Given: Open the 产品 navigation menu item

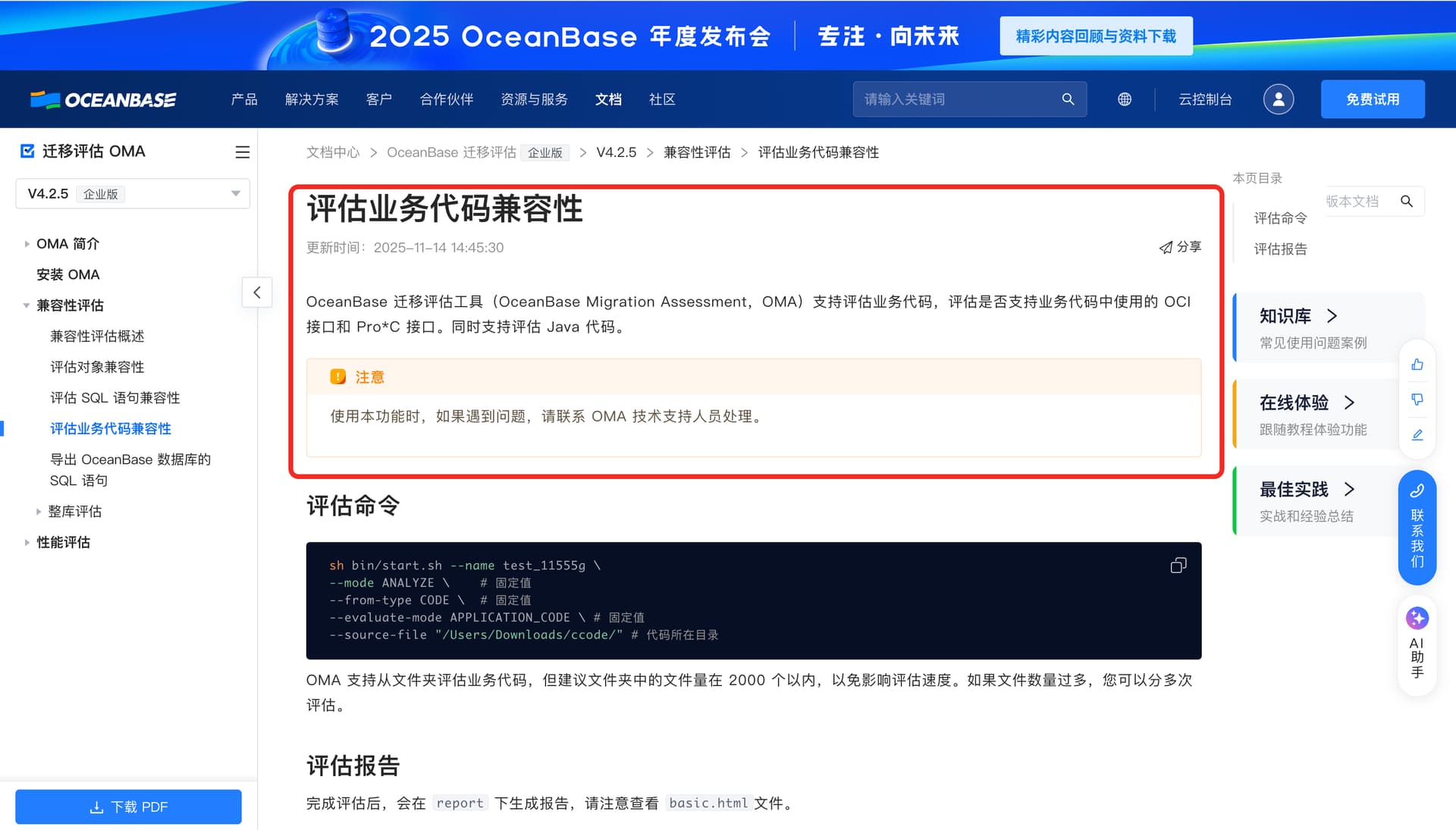Looking at the screenshot, I should 244,99.
